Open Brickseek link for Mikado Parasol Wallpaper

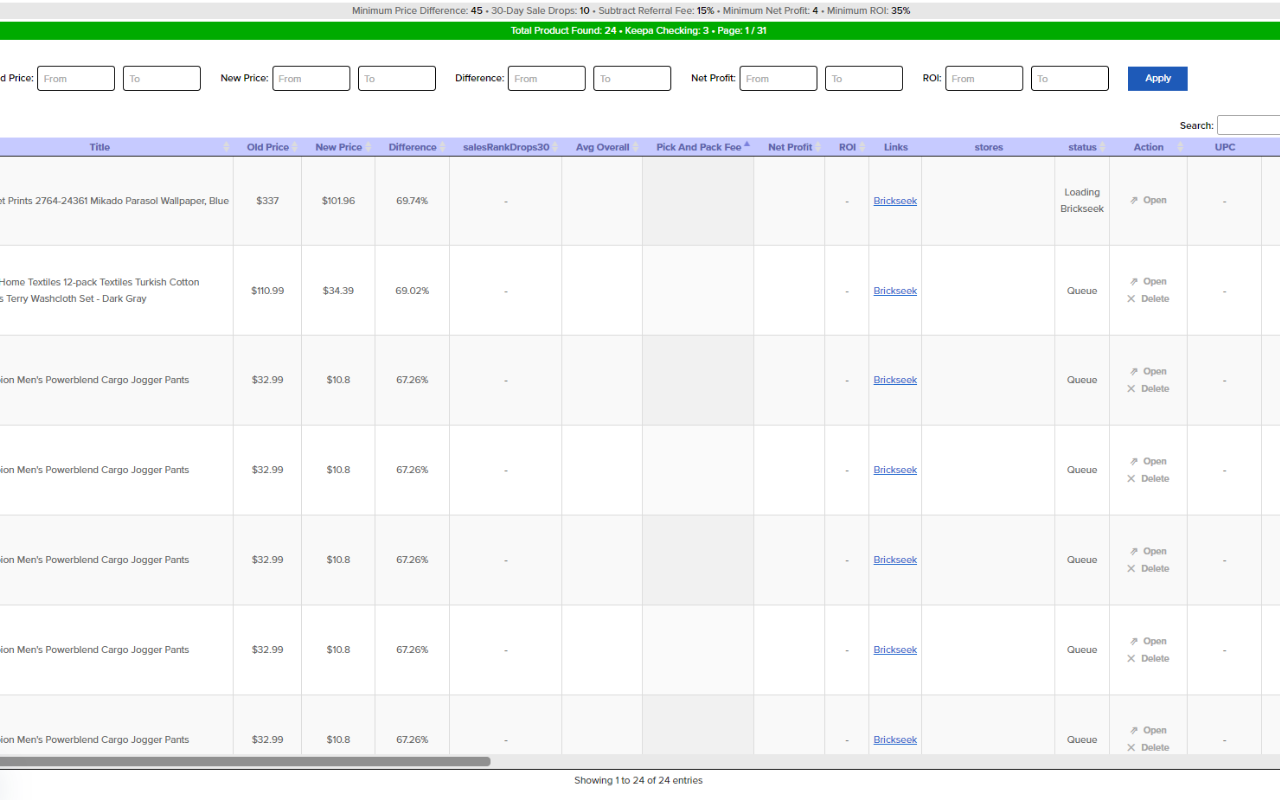click(895, 201)
